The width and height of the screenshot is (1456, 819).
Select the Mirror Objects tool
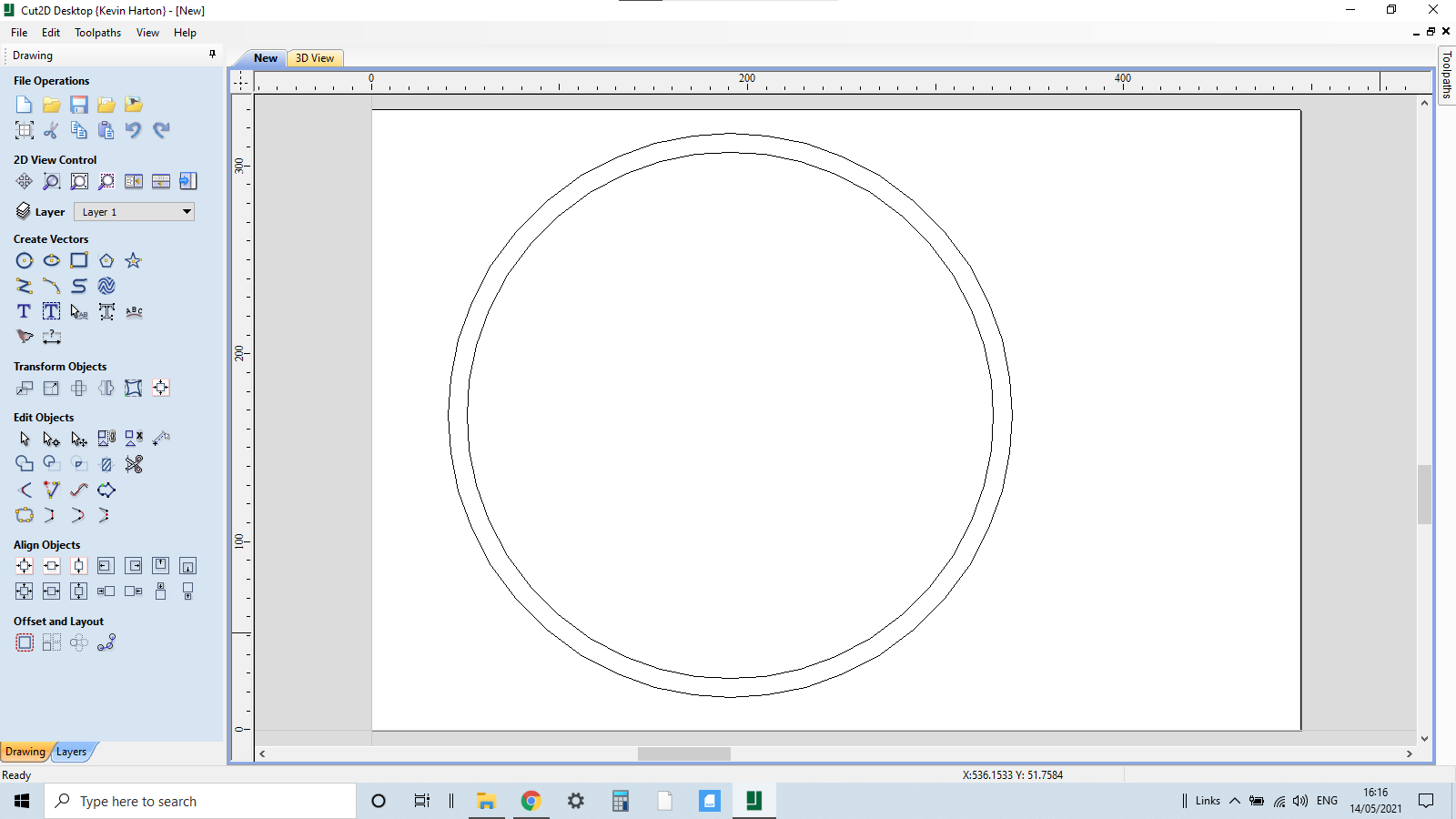coord(106,388)
